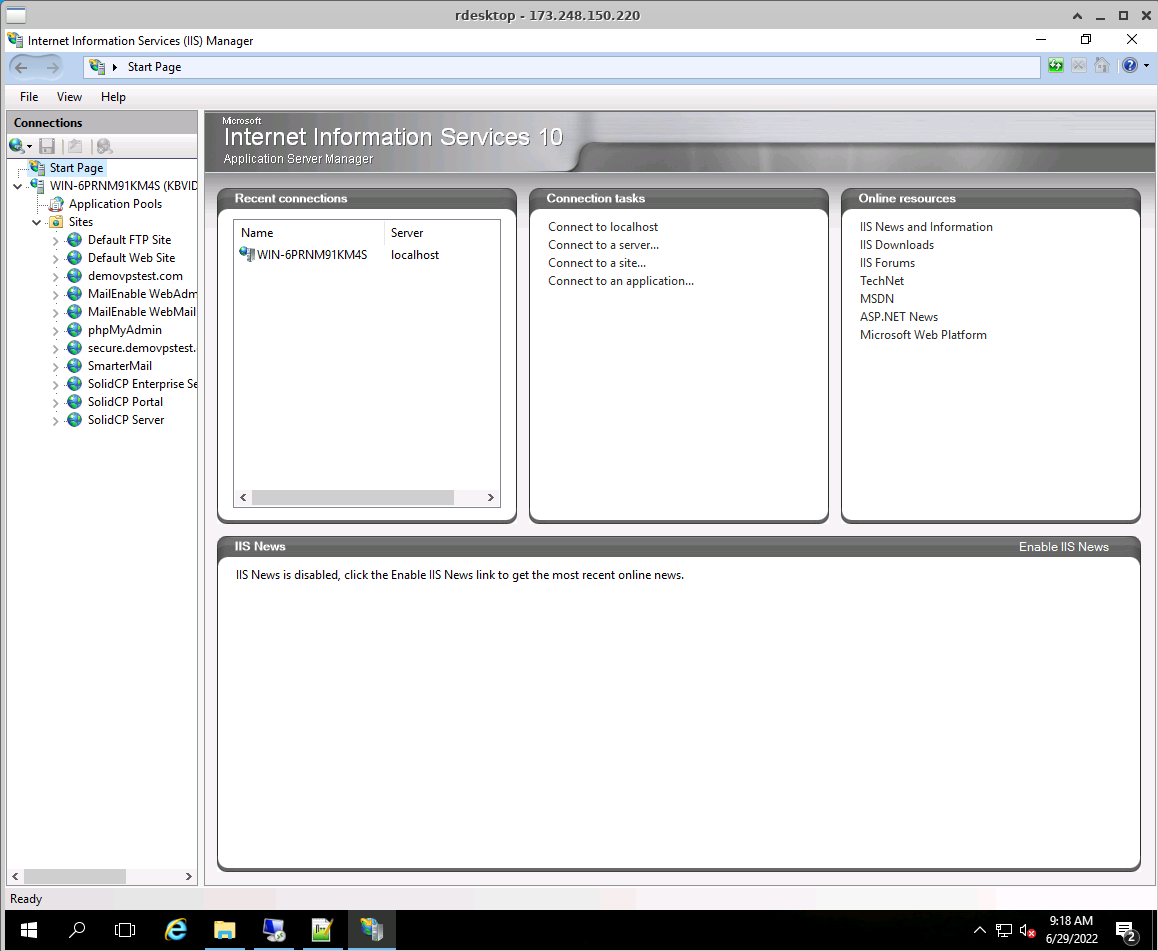Image resolution: width=1158 pixels, height=951 pixels.
Task: Open Windows Start menu button
Action: tap(29, 930)
